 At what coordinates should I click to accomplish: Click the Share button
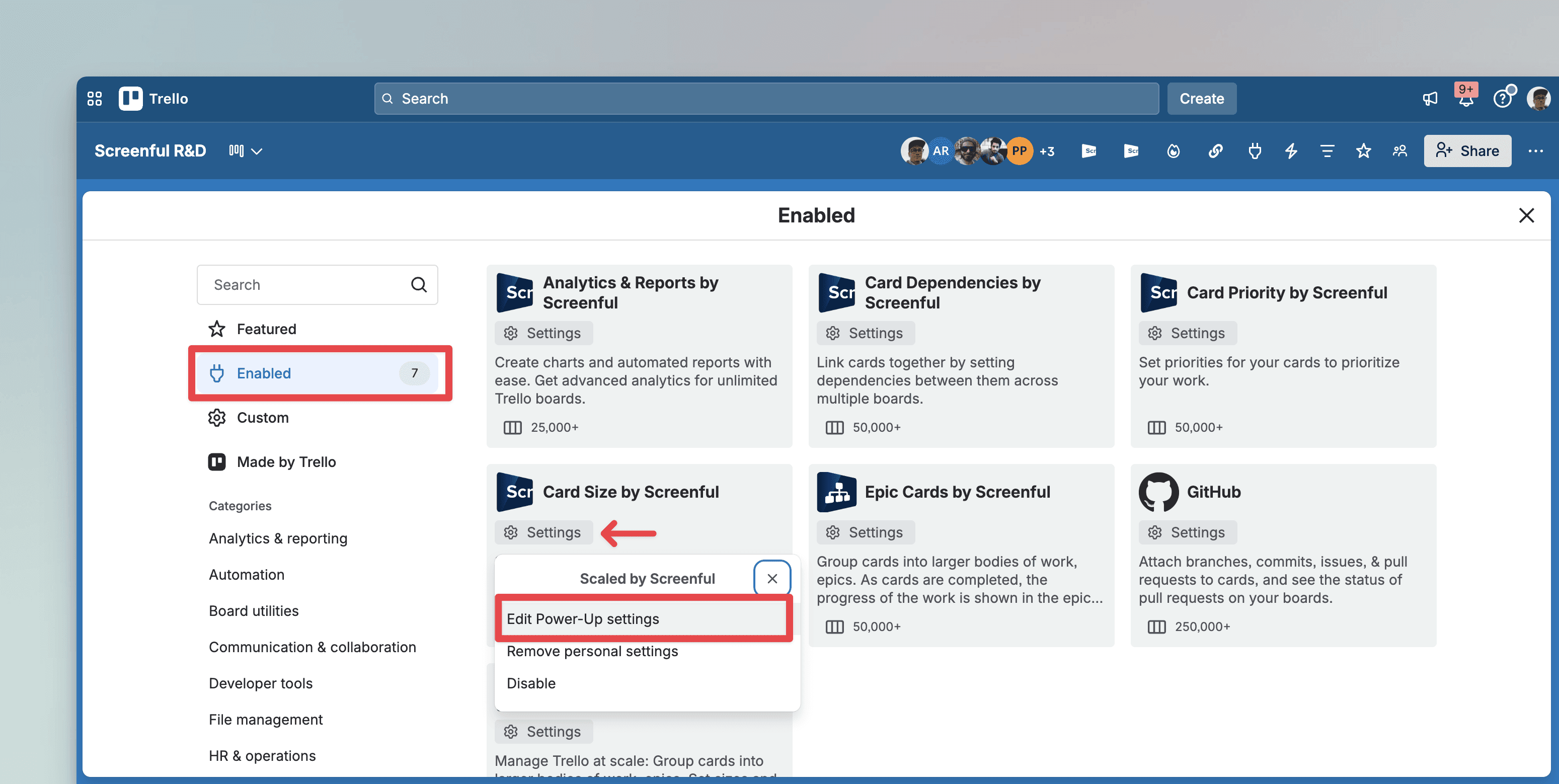coord(1467,151)
